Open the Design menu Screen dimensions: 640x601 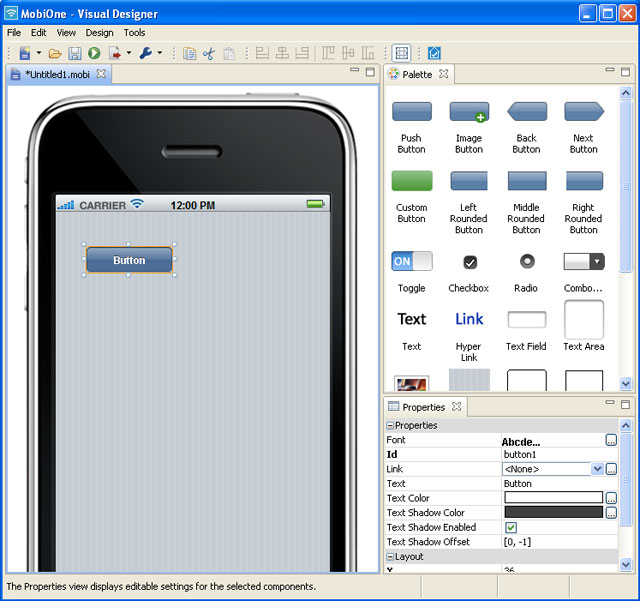point(99,33)
